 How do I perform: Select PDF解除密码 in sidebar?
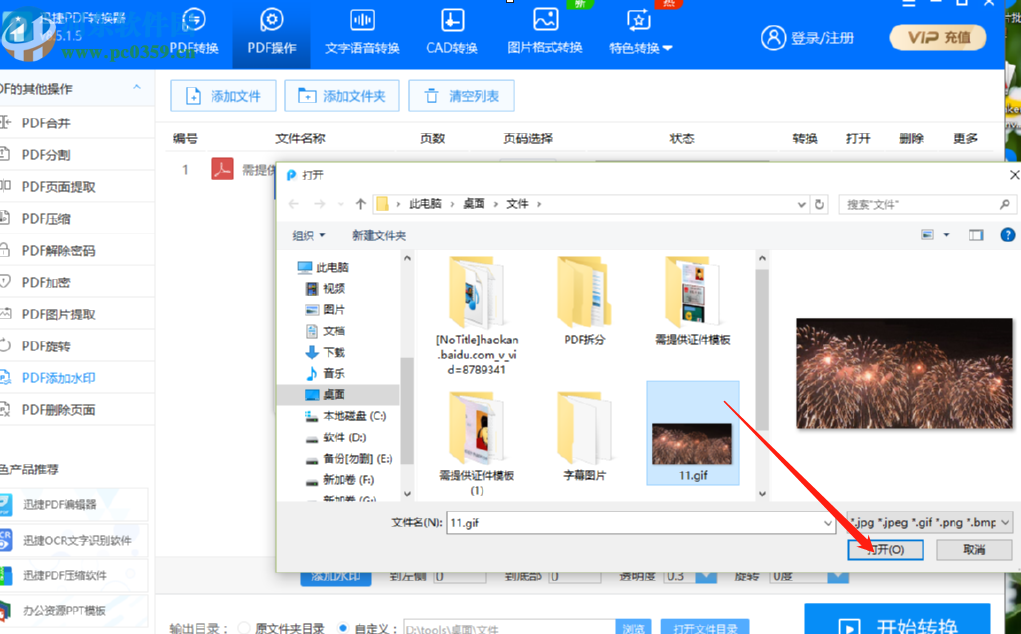coord(77,250)
